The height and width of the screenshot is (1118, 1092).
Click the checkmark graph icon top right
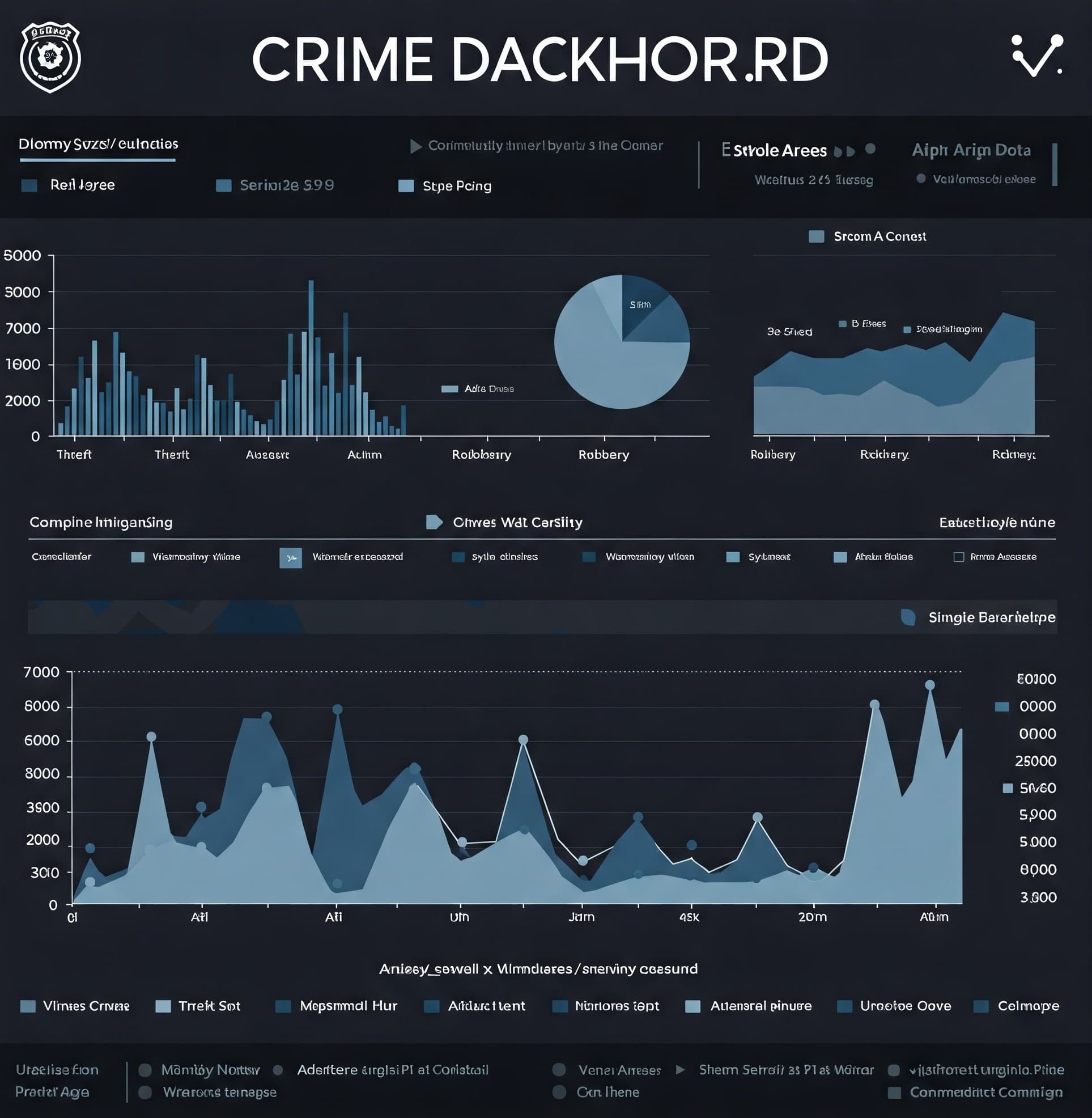tap(1037, 56)
